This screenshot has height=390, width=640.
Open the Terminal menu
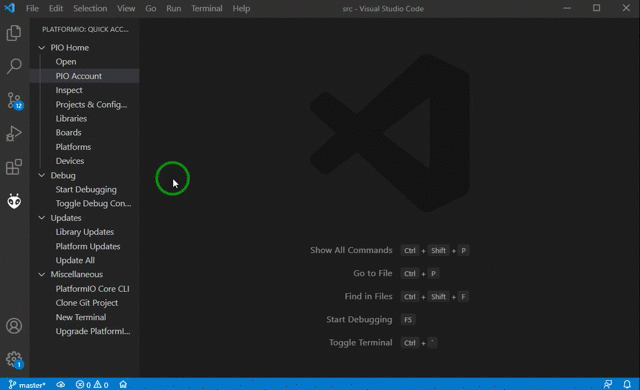pyautogui.click(x=207, y=9)
